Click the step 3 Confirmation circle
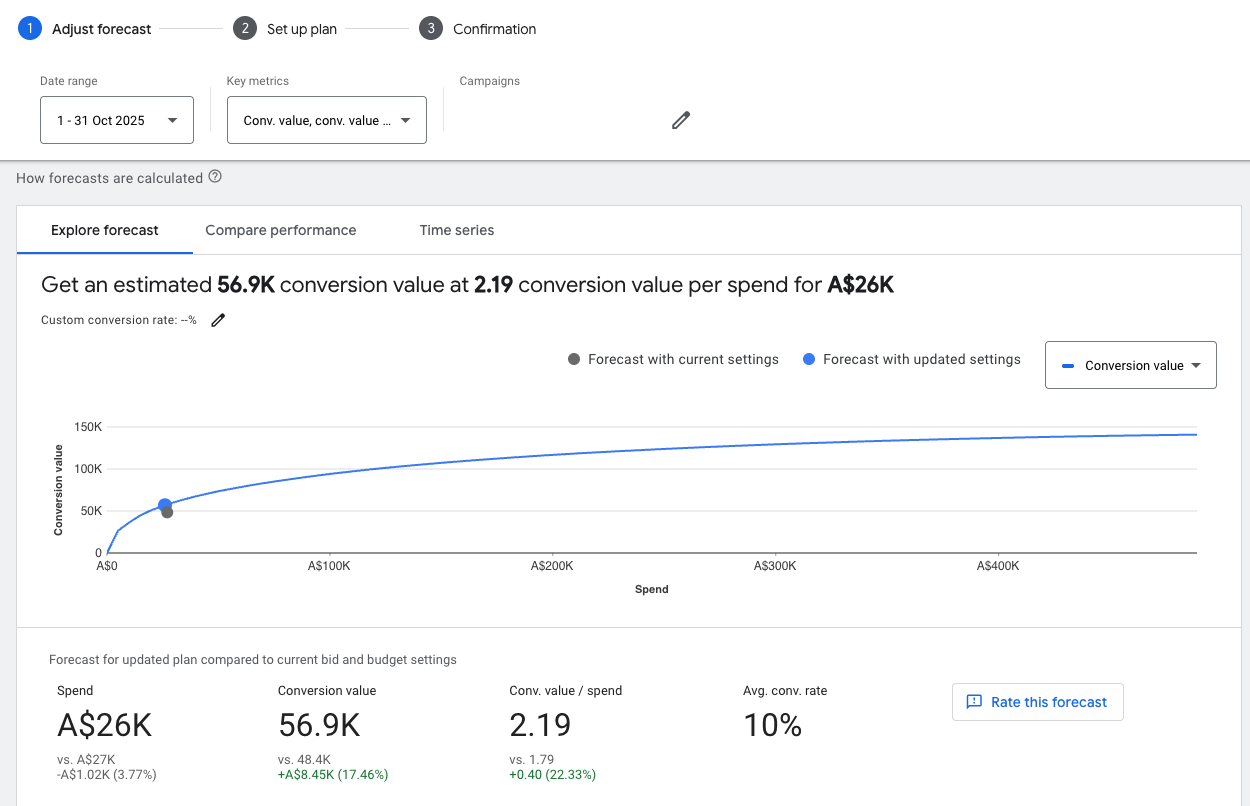The image size is (1250, 806). [431, 29]
